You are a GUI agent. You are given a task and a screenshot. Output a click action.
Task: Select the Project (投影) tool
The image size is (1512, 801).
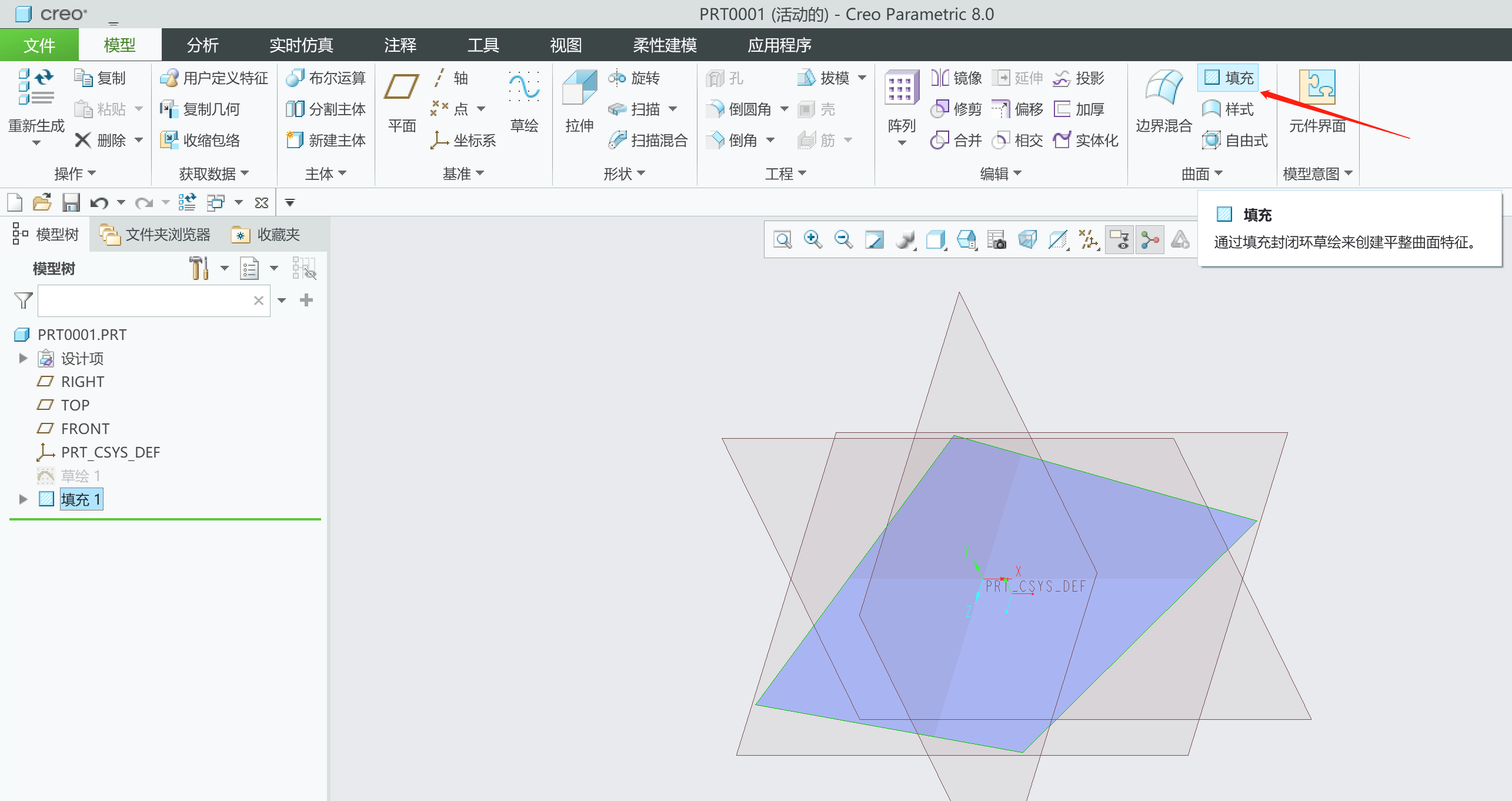(1079, 78)
